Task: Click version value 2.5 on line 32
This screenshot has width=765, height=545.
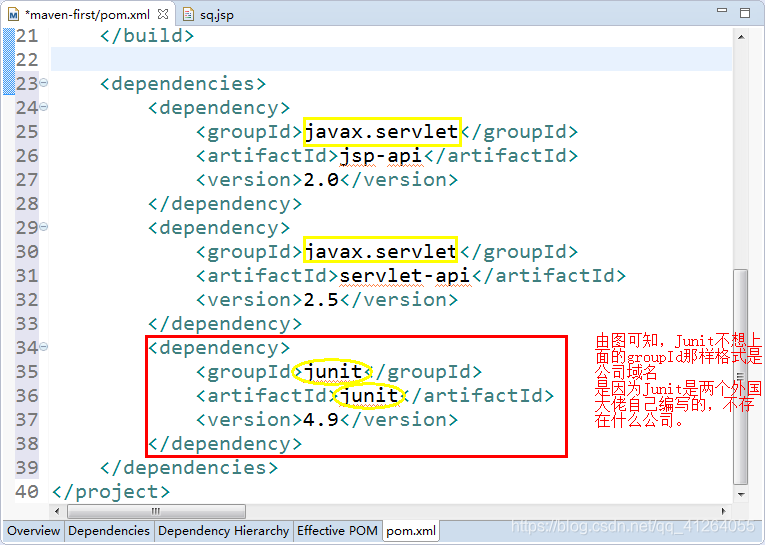Action: (x=321, y=300)
